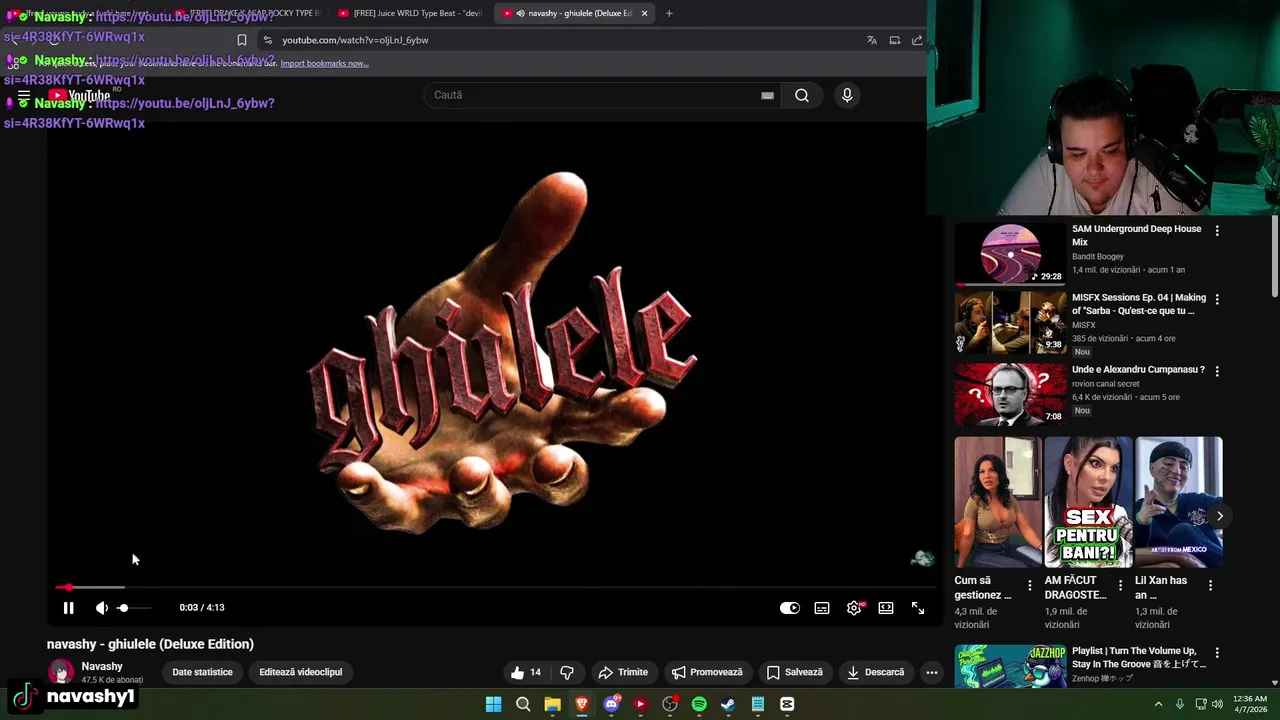Click the Trimite share button

tap(623, 672)
